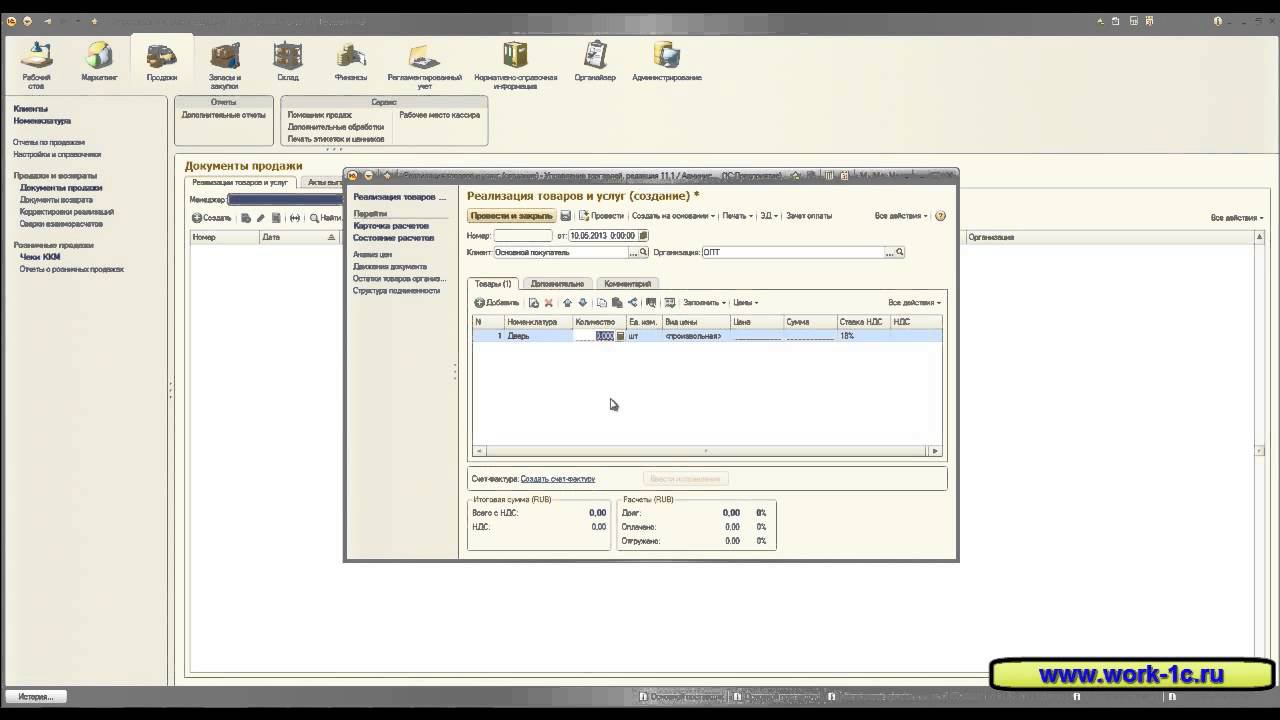Open the Продажи section
1280x720 pixels.
point(161,62)
